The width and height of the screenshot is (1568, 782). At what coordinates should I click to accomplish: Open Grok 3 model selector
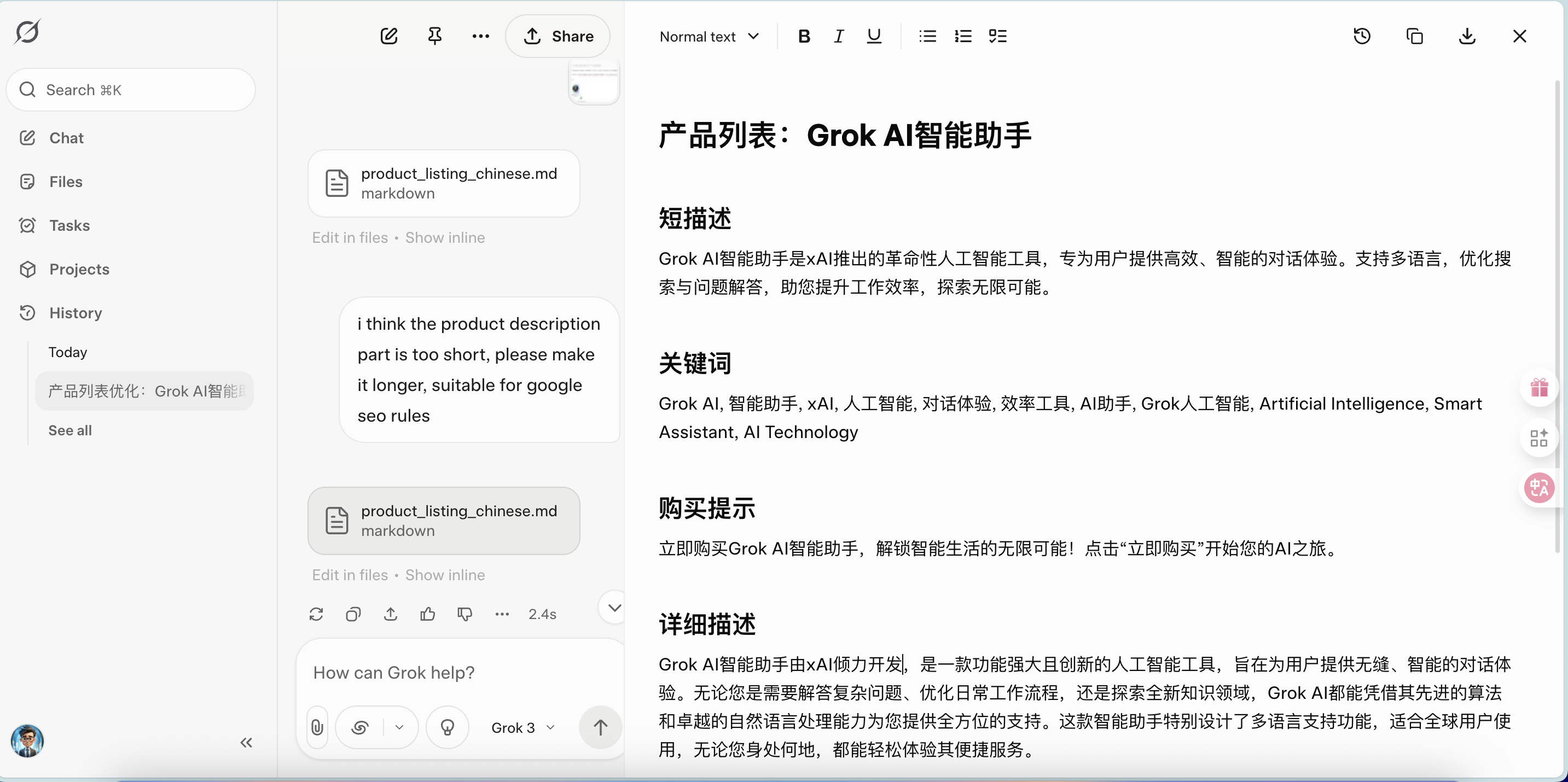[523, 728]
